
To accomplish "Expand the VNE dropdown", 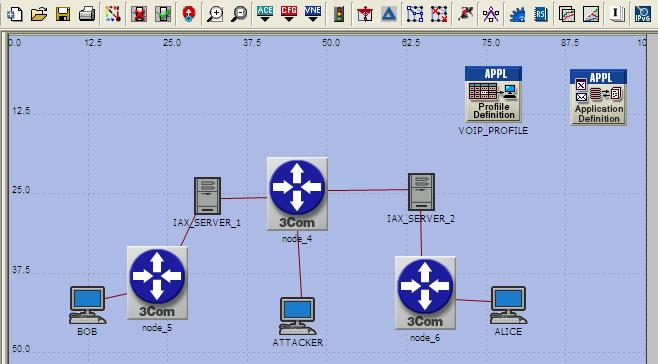I will click(313, 14).
